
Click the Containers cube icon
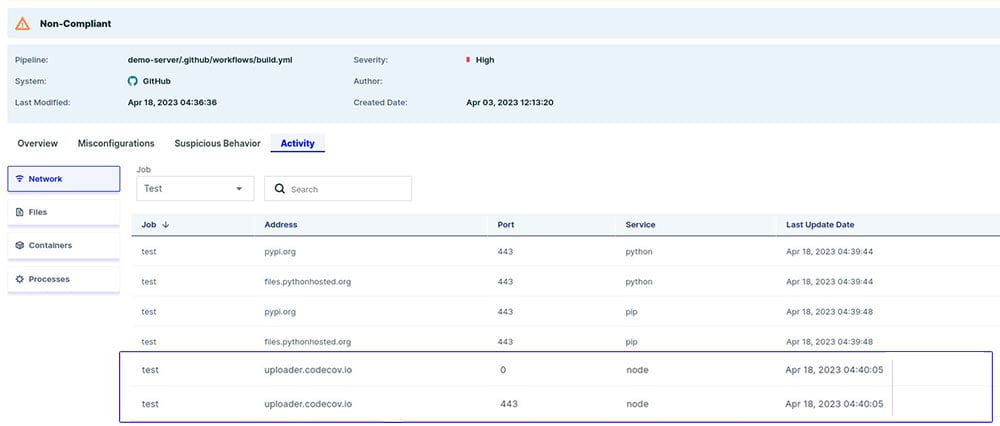pos(20,246)
